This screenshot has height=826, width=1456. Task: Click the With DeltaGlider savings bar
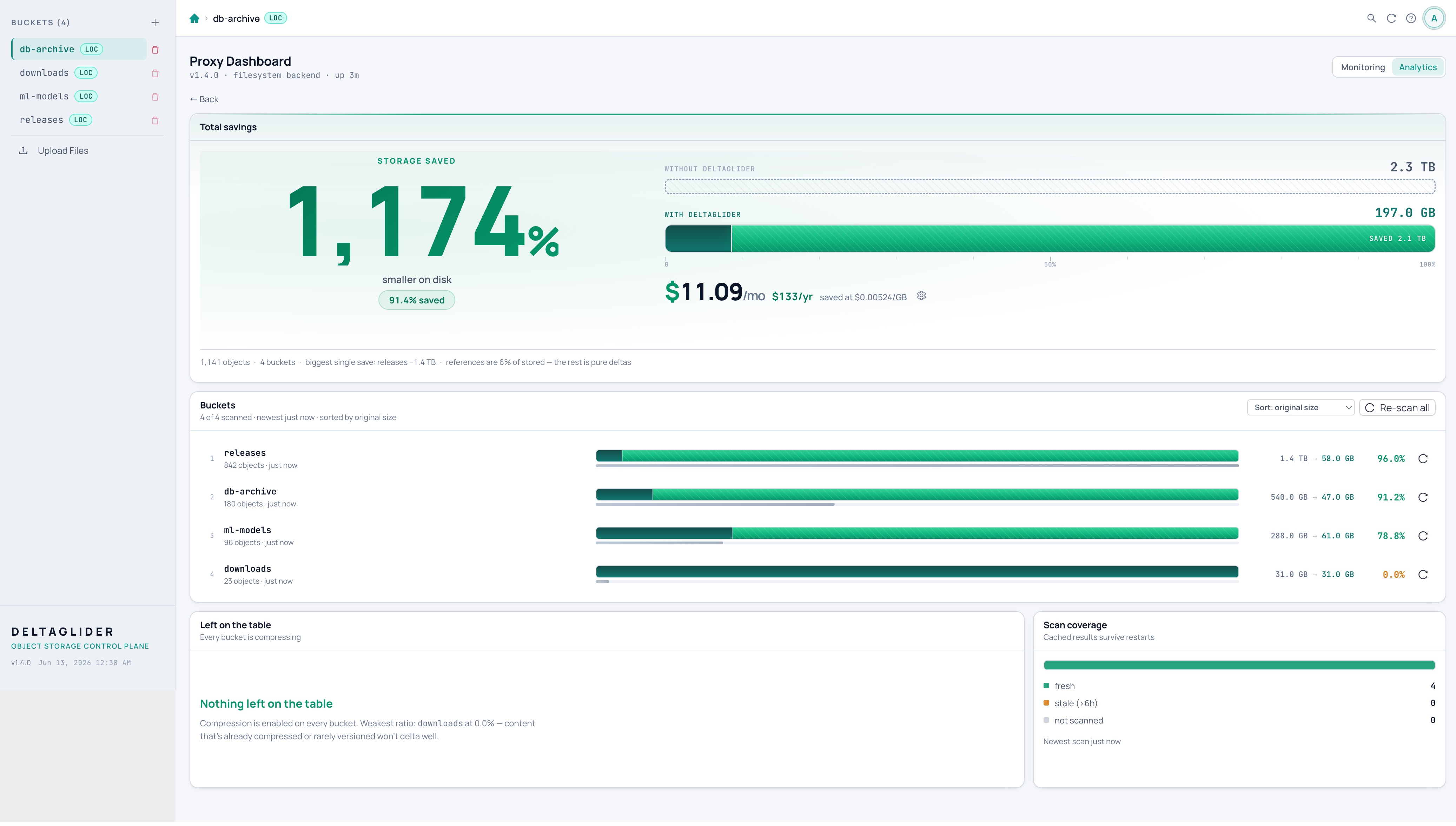[1050, 239]
